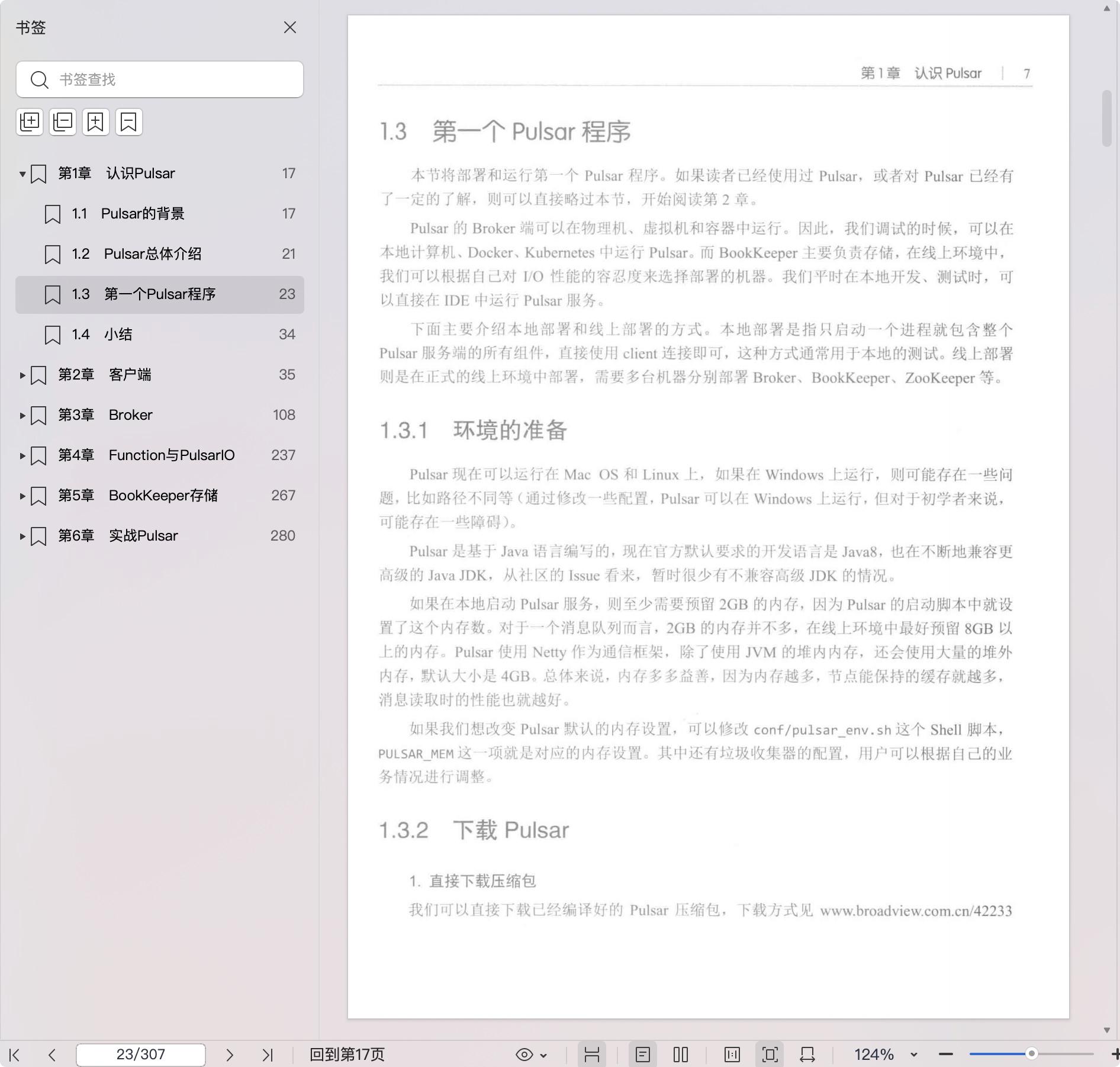Click 回到第17页 to go back
Viewport: 1120px width, 1067px height.
[x=347, y=1055]
